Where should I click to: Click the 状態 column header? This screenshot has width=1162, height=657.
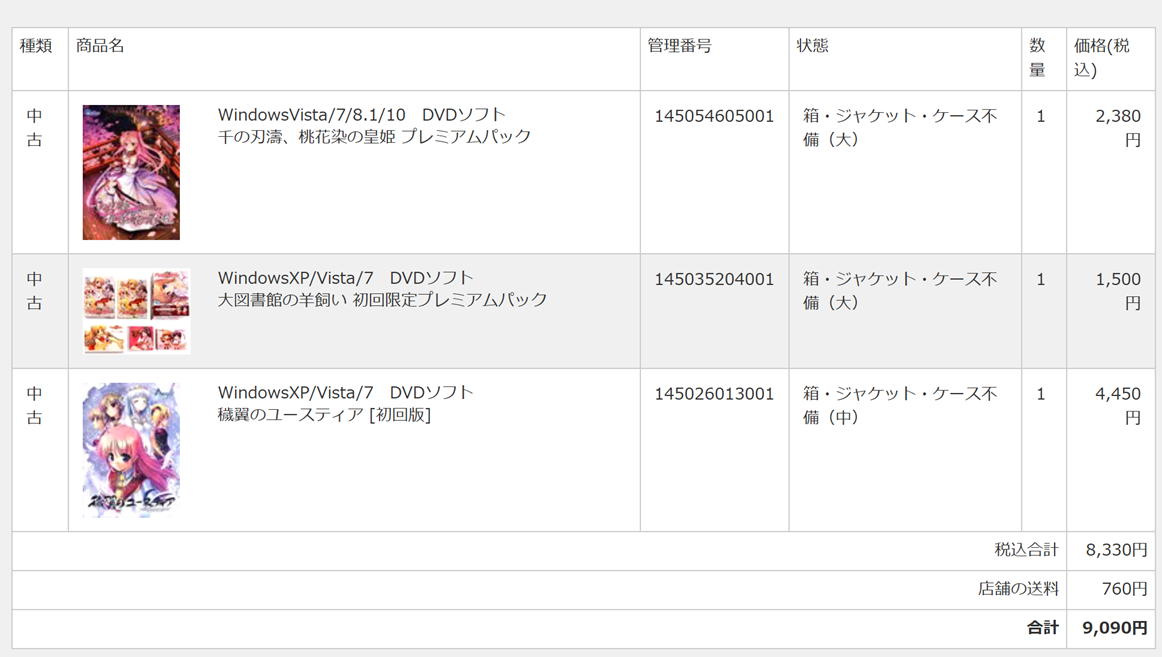(812, 46)
